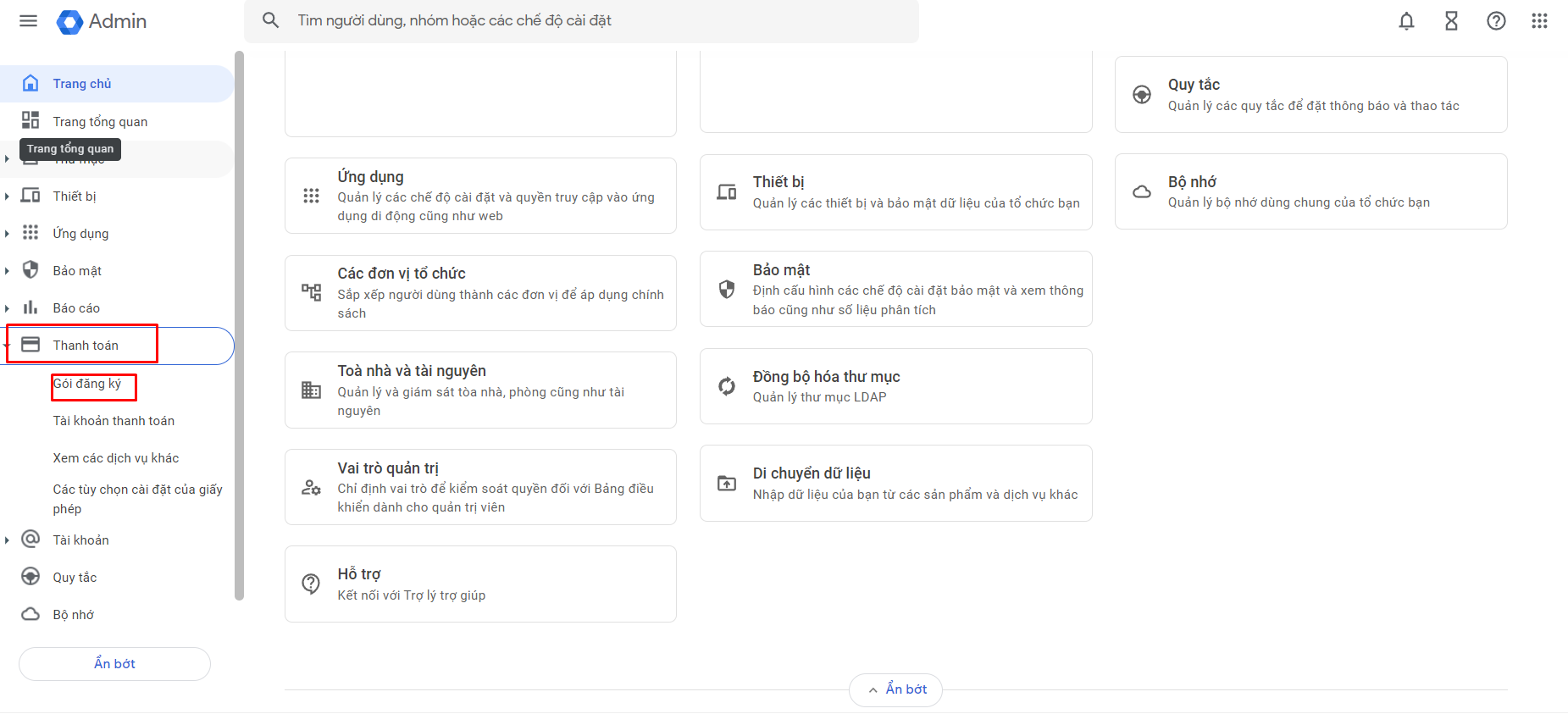Click Kết nối với Trợ lý trợ giúp text
The width and height of the screenshot is (1568, 714).
click(x=411, y=595)
